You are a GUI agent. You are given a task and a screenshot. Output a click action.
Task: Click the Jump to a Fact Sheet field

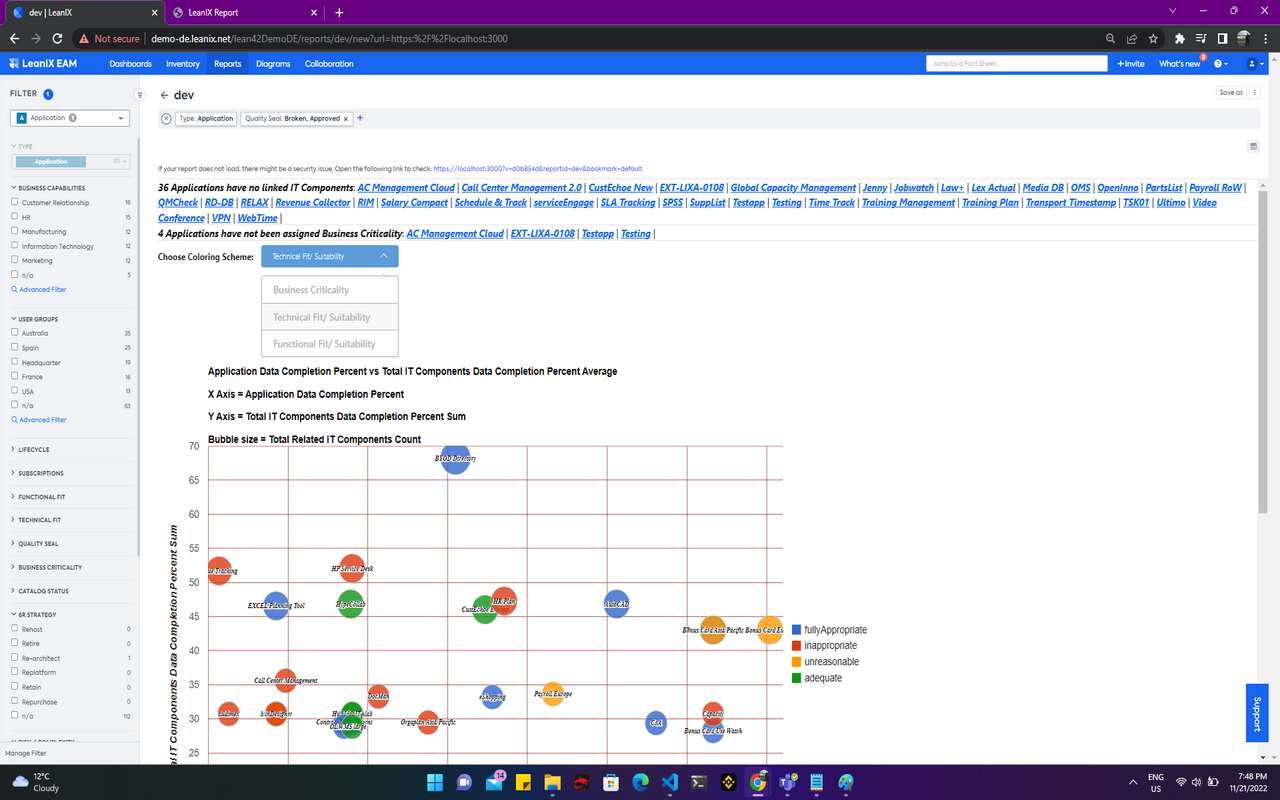coord(1017,63)
